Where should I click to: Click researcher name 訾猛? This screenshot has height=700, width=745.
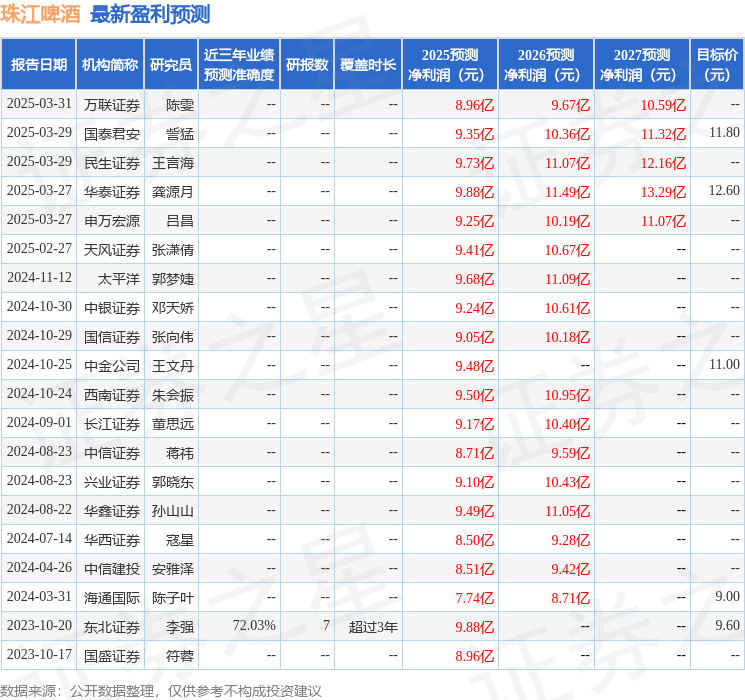tap(180, 134)
